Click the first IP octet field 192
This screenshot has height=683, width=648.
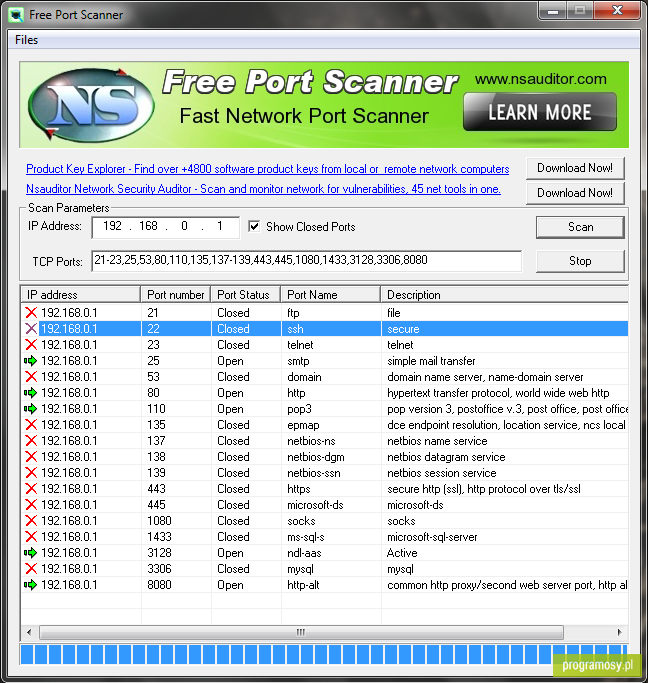point(112,226)
